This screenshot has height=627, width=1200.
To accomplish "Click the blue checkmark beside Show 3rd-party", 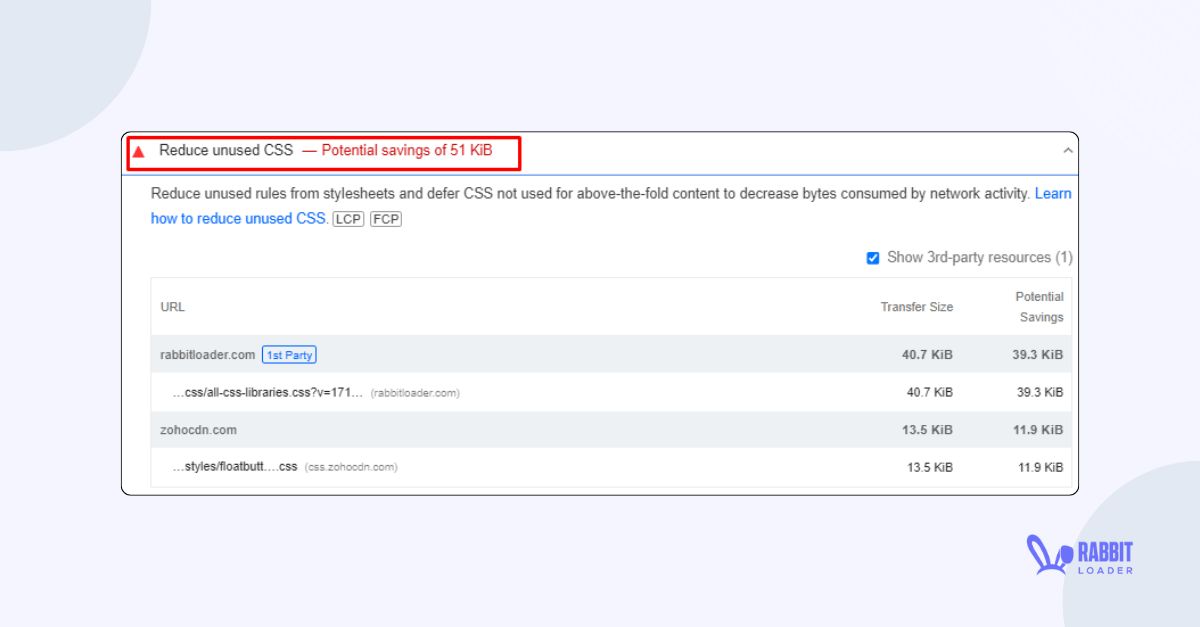I will click(x=873, y=257).
